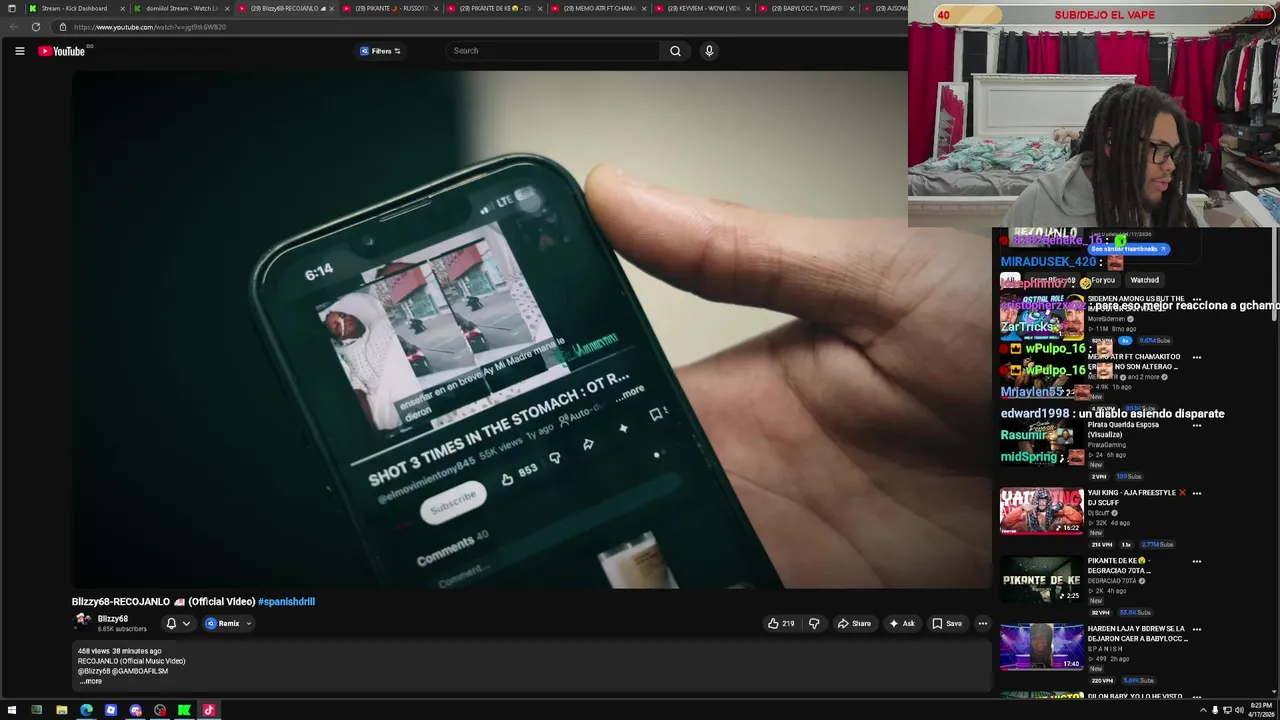Switch to domiilol Stream browser tab

(x=181, y=8)
